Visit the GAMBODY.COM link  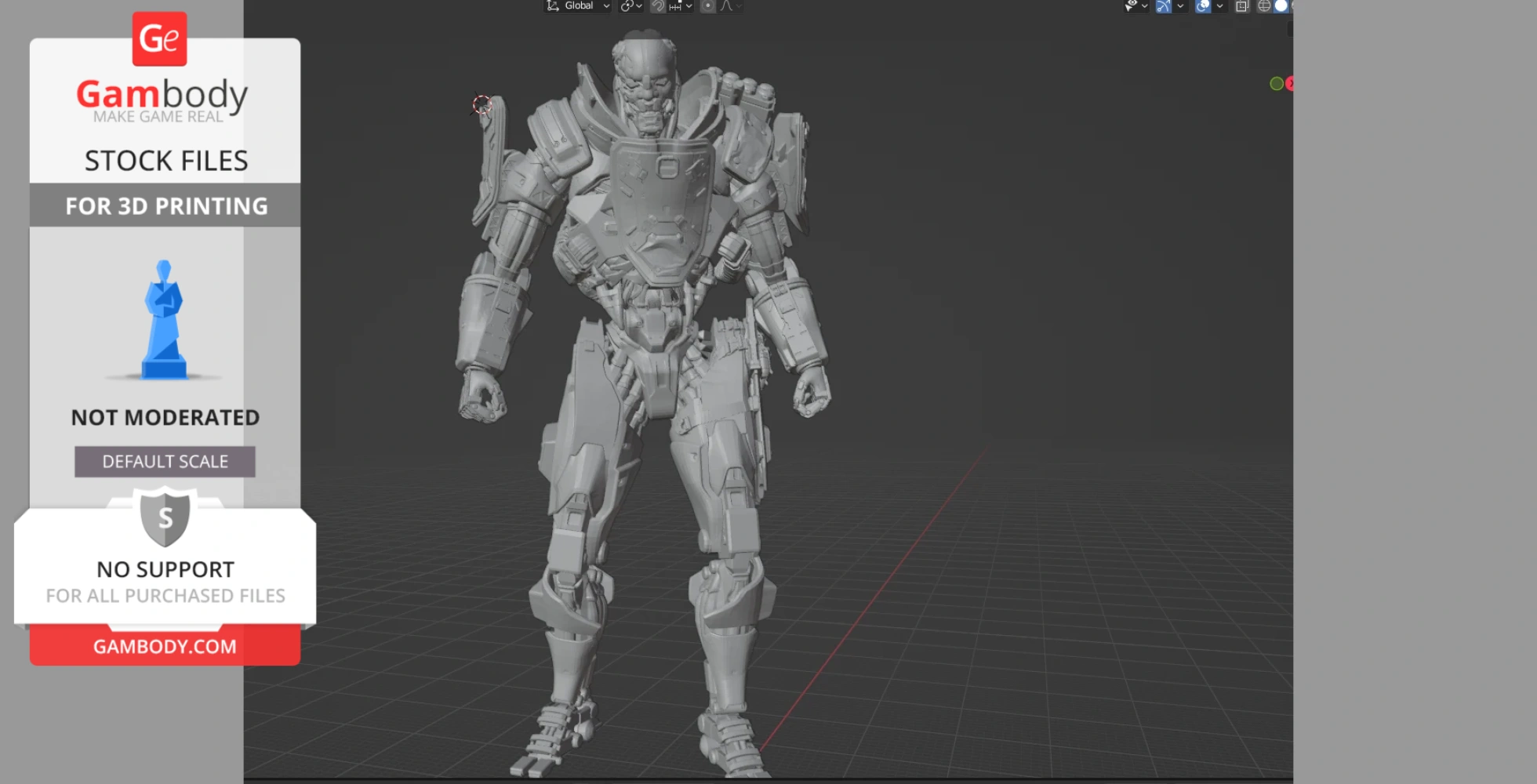(x=164, y=645)
